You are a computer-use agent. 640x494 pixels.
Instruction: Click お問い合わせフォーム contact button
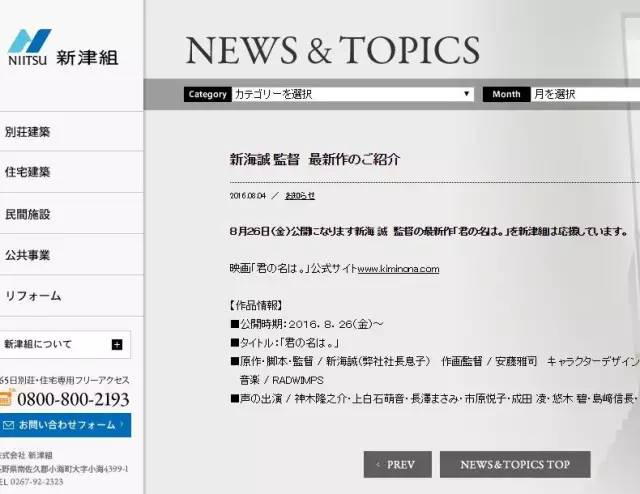pos(64,425)
